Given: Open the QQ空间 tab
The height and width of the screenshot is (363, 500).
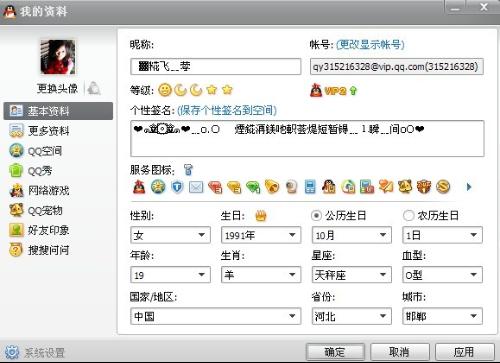Looking at the screenshot, I should [58, 151].
